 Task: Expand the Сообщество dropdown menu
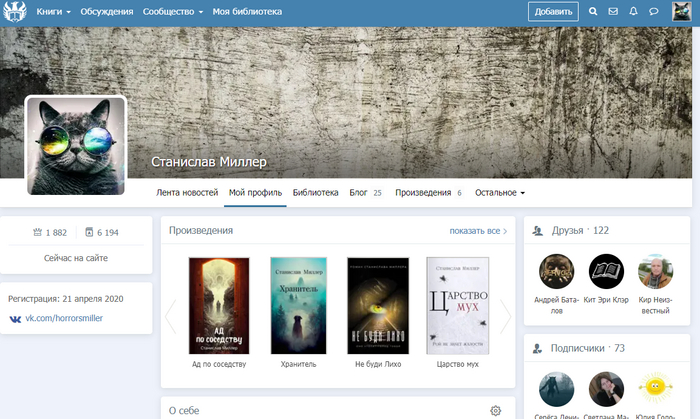[x=173, y=12]
